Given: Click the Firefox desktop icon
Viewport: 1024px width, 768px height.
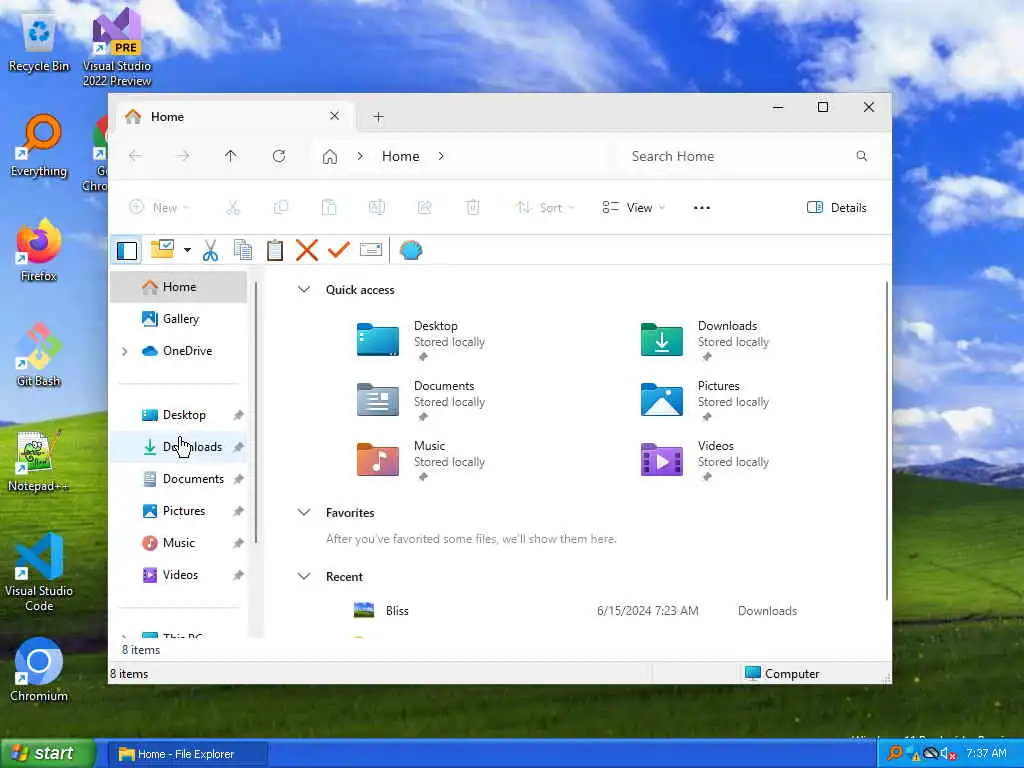Looking at the screenshot, I should (39, 251).
